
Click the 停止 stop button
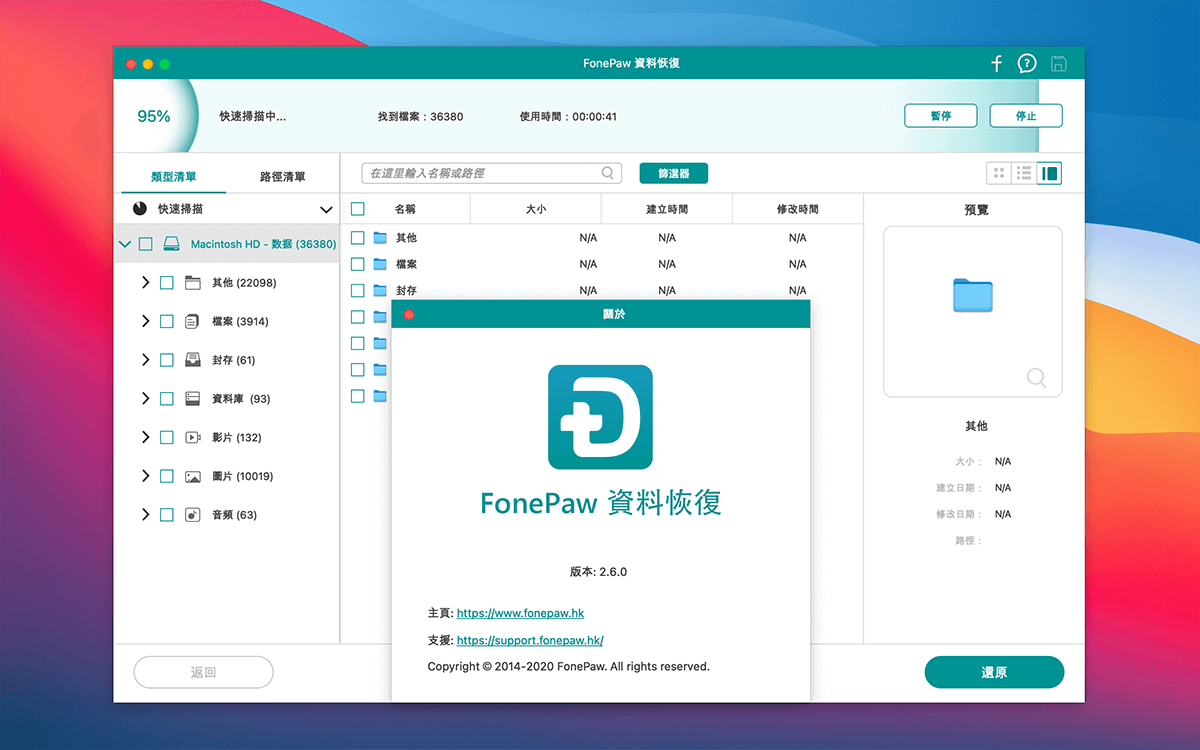pos(1026,116)
